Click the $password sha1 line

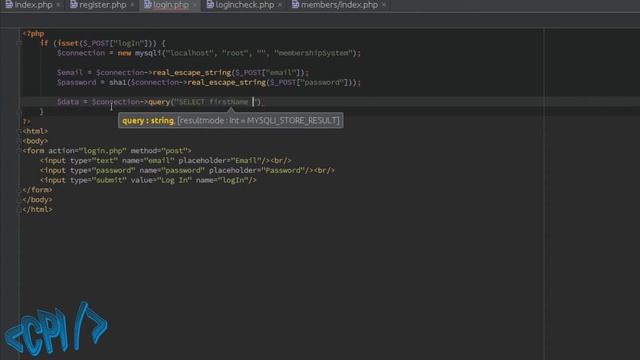[x=209, y=82]
